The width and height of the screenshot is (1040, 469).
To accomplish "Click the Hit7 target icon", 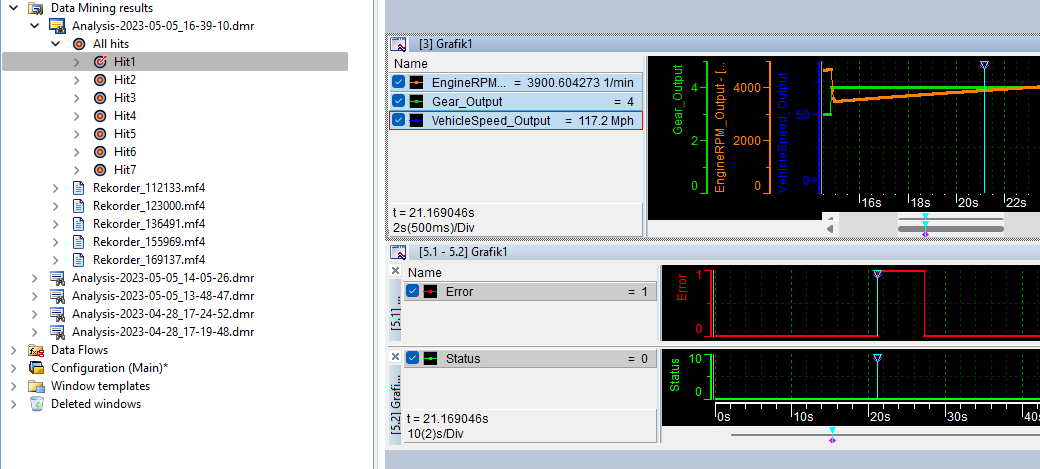I will [100, 169].
